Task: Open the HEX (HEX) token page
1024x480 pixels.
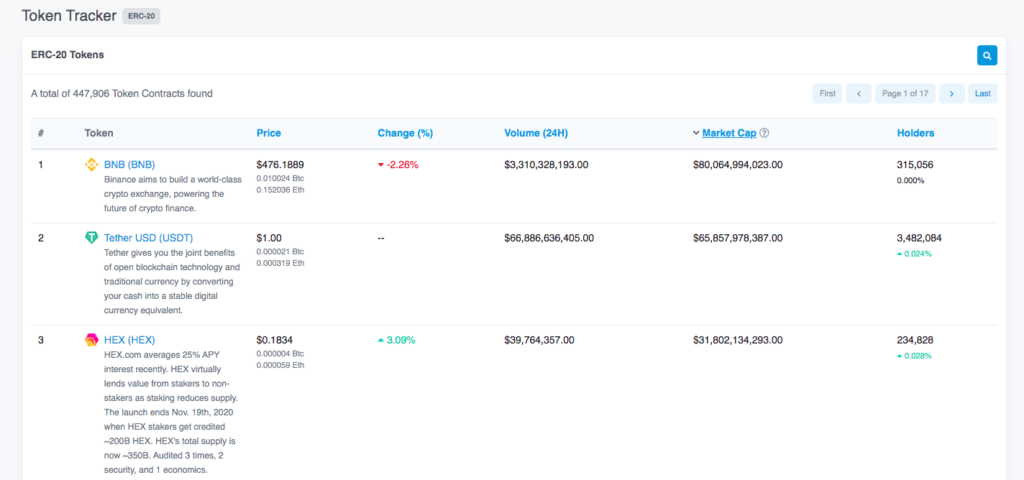Action: (x=129, y=340)
